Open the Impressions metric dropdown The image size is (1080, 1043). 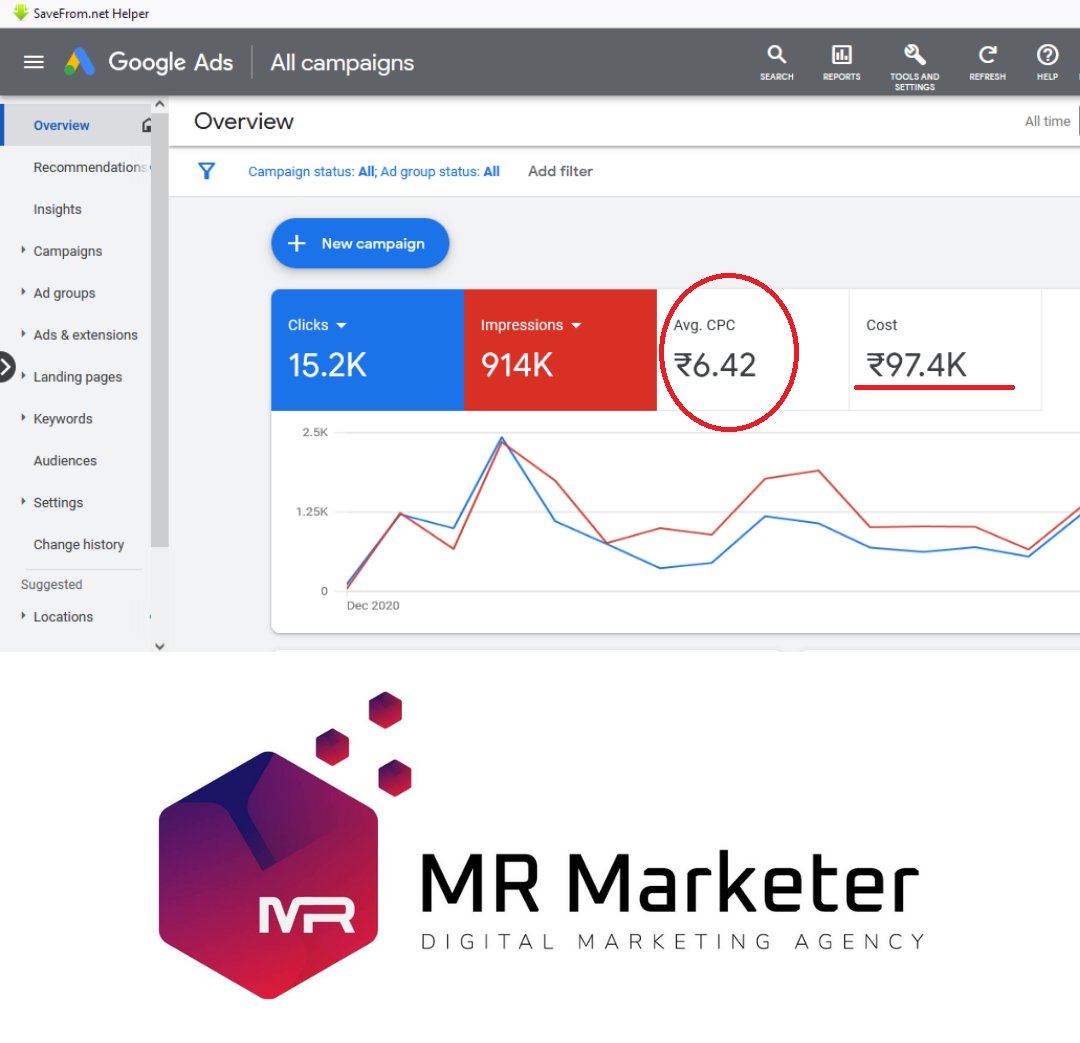click(x=577, y=325)
